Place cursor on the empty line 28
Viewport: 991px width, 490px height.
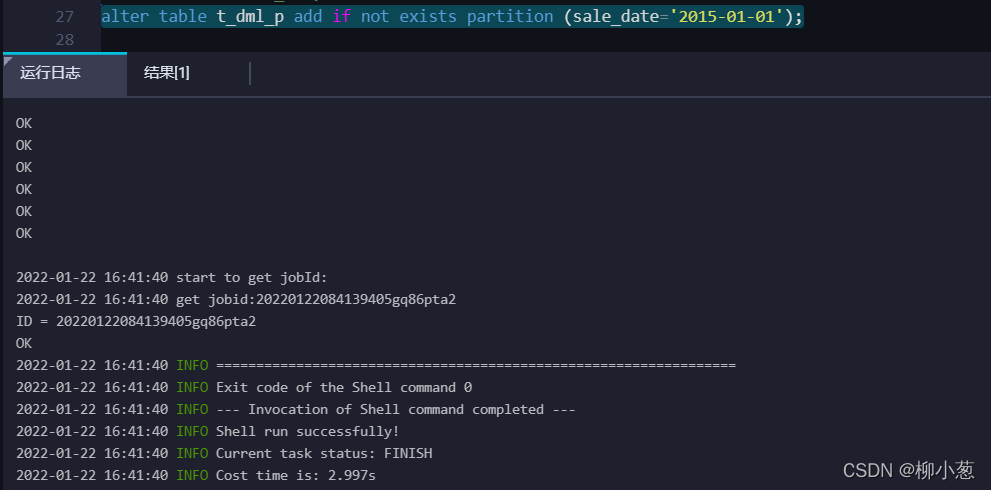point(544,40)
